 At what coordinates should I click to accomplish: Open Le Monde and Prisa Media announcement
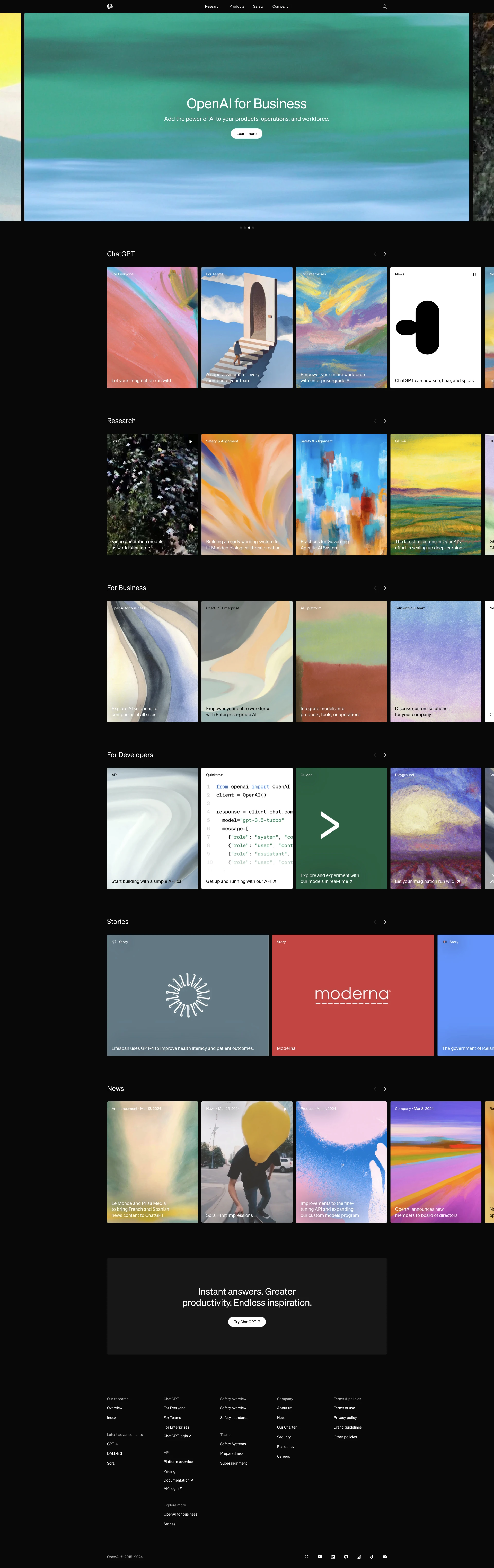153,1162
